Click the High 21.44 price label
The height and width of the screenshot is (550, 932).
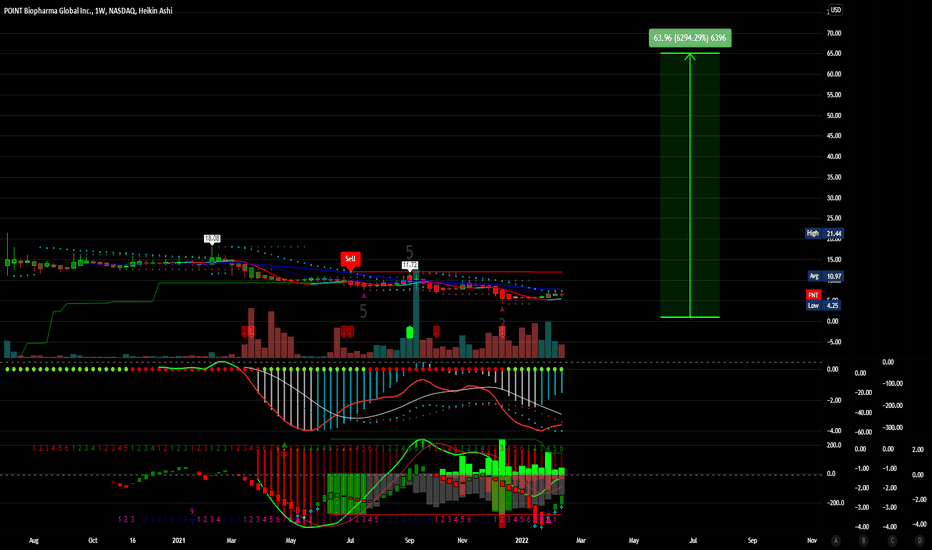pyautogui.click(x=824, y=234)
